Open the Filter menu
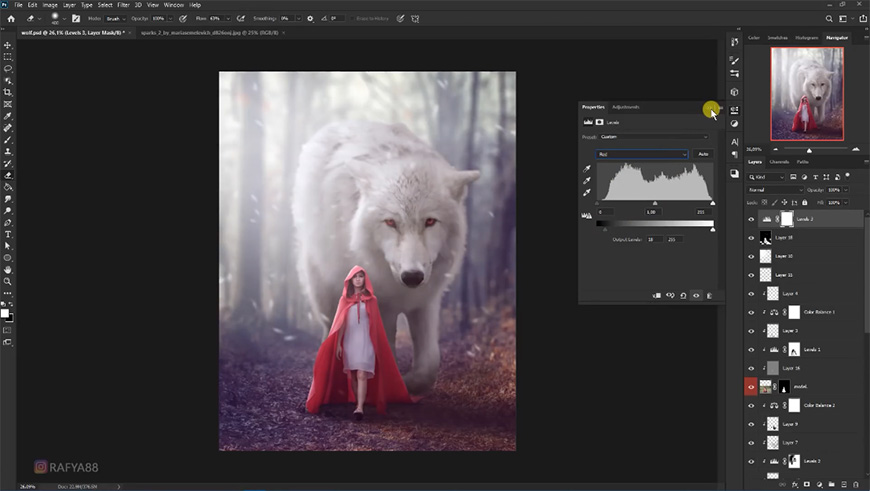 point(124,5)
